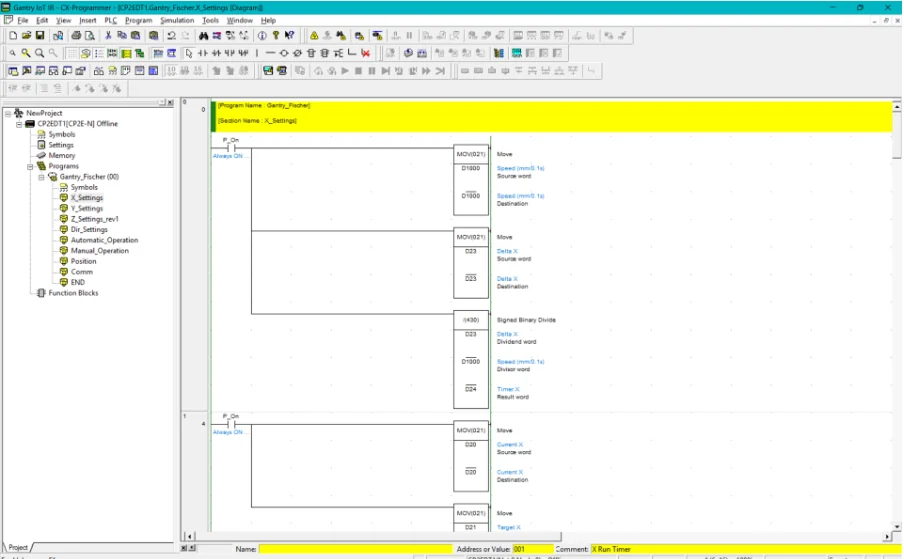Click the simulation Pause button
The image size is (904, 559).
(x=372, y=71)
